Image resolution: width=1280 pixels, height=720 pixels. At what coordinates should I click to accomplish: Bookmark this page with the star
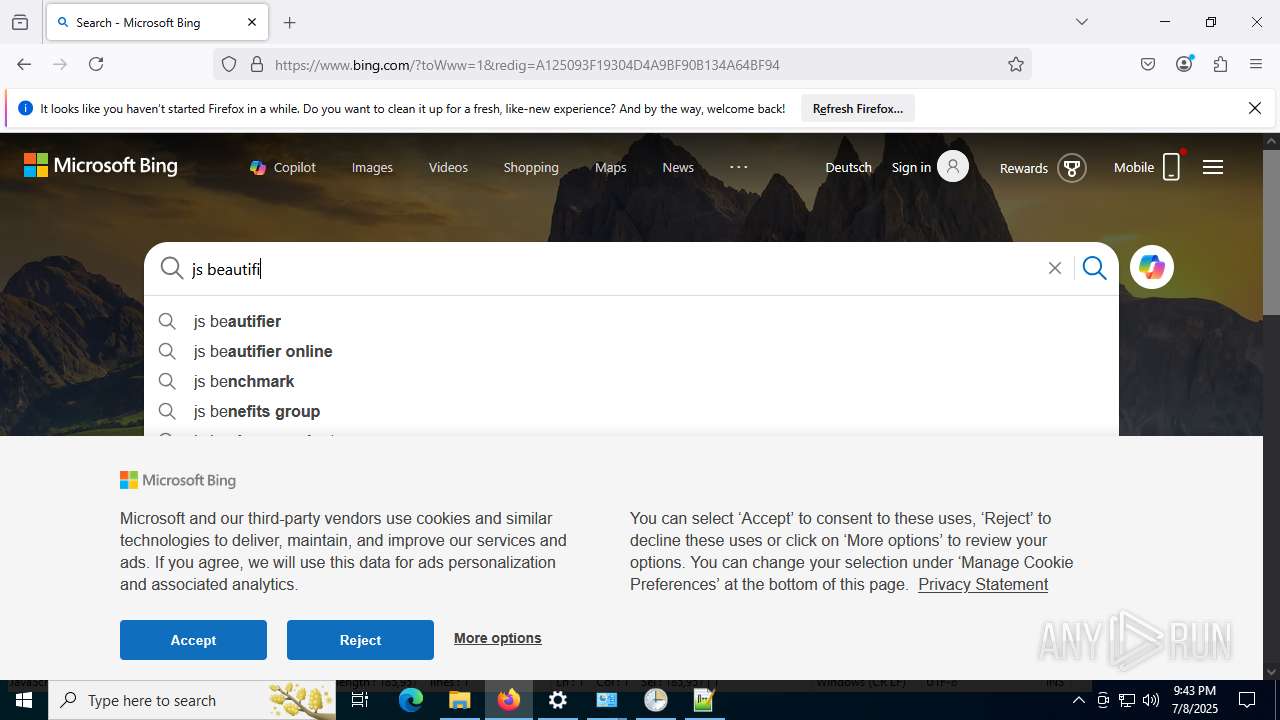1016,64
